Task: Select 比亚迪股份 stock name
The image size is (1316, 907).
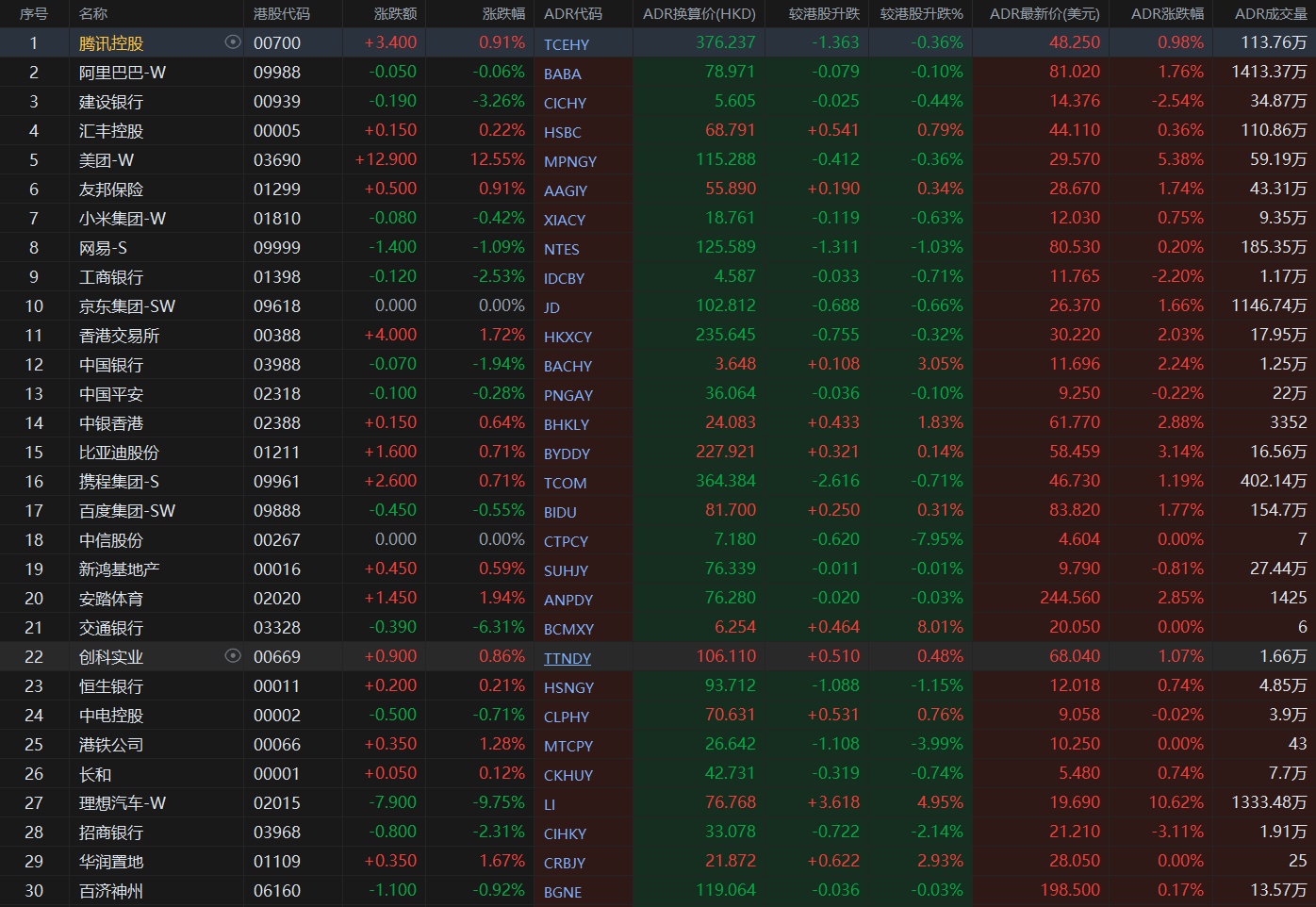Action: coord(119,453)
